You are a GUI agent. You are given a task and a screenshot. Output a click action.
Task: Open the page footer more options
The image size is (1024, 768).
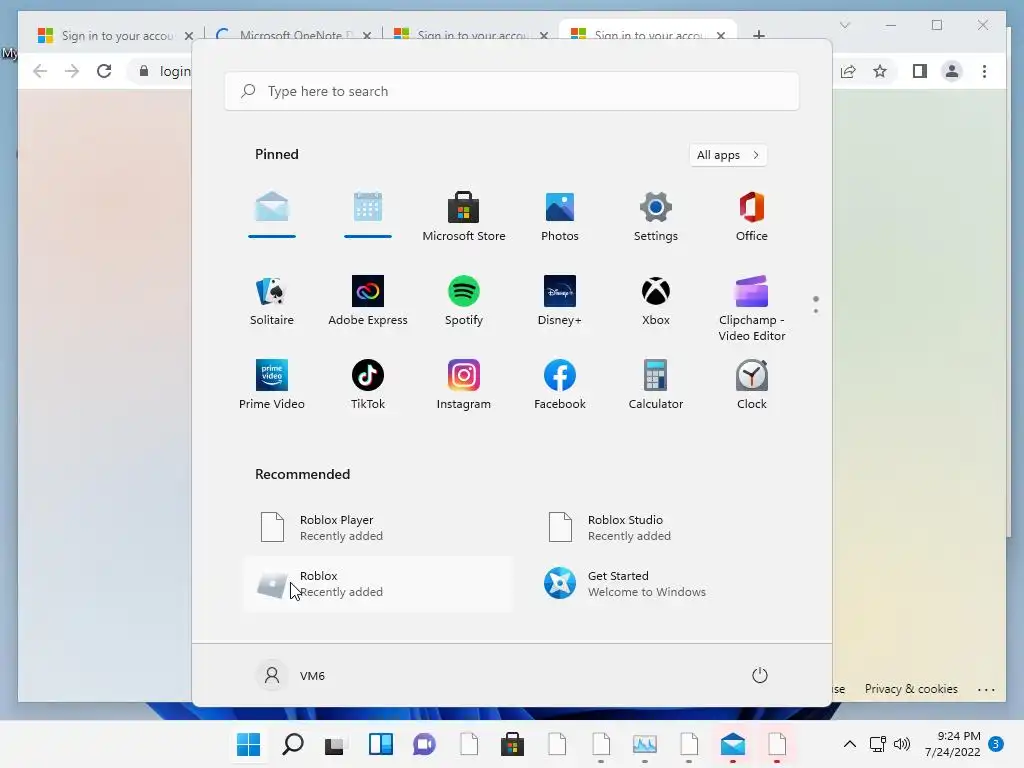click(x=987, y=690)
